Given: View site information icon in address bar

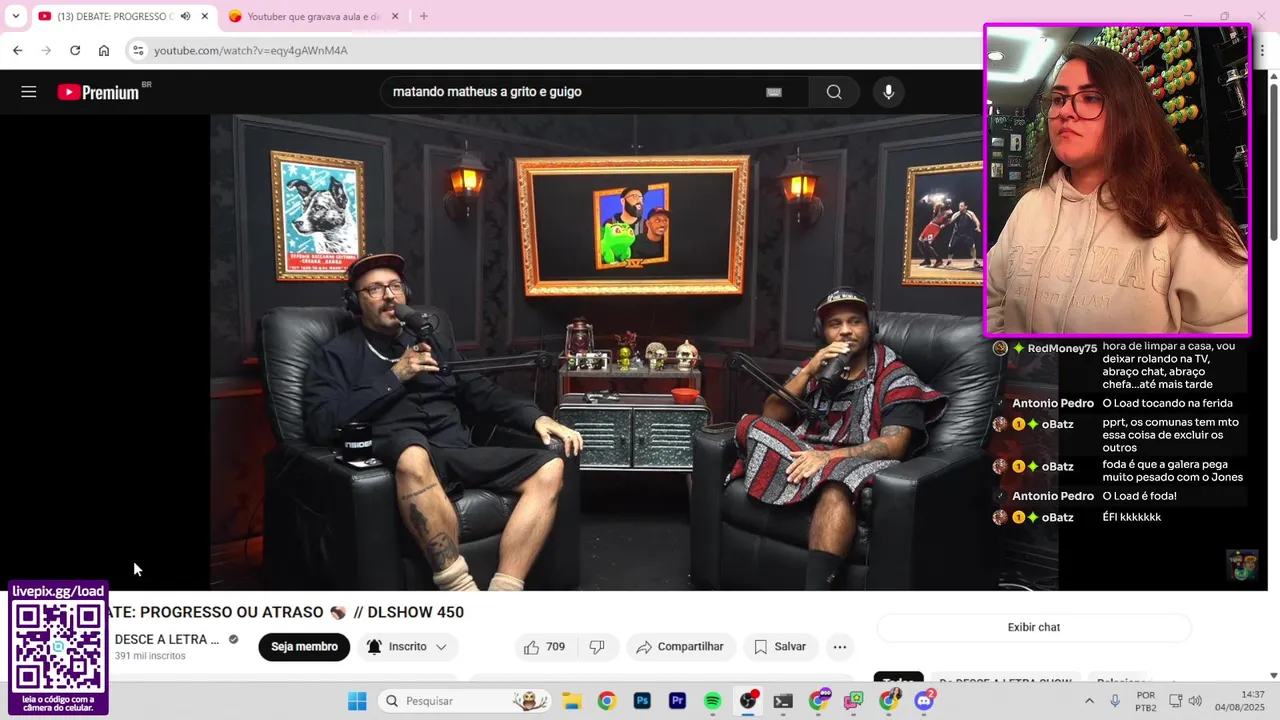Looking at the screenshot, I should [x=138, y=50].
